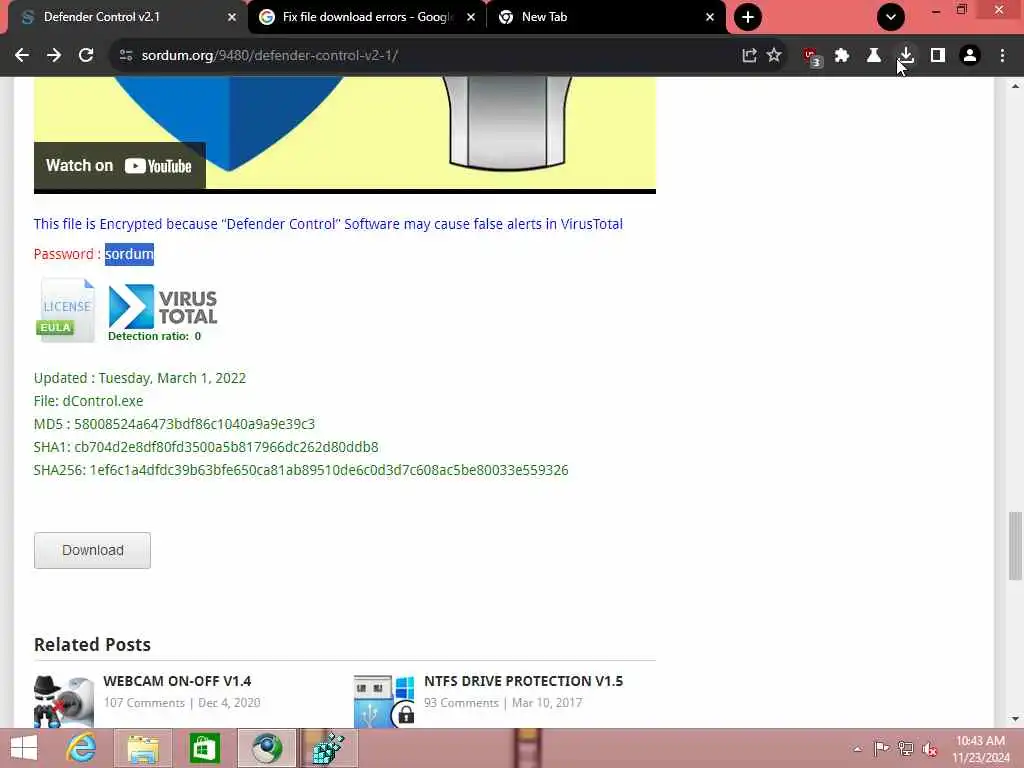Open the License EULA icon
1024x768 pixels.
65,310
